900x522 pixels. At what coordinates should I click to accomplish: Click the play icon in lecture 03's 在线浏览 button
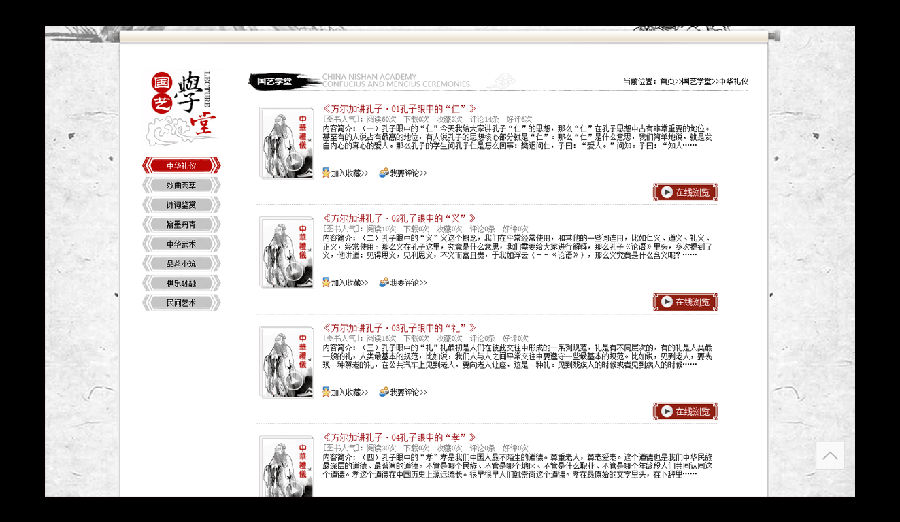[666, 411]
